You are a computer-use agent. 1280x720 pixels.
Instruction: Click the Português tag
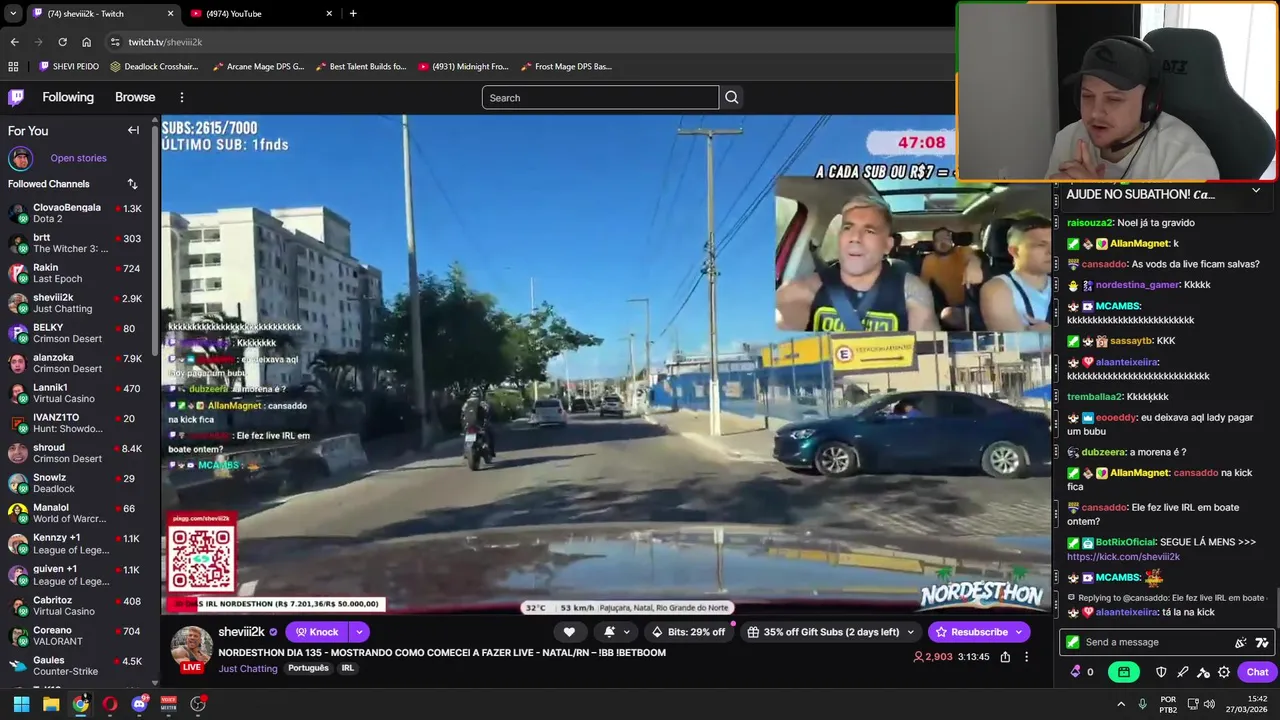(x=308, y=668)
